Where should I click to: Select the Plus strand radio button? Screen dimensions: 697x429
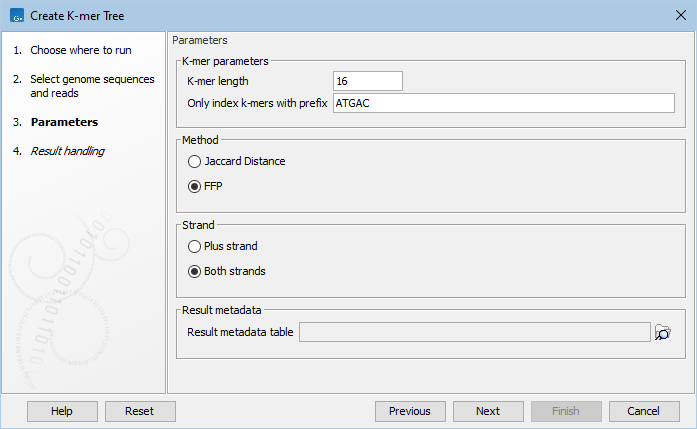point(194,246)
